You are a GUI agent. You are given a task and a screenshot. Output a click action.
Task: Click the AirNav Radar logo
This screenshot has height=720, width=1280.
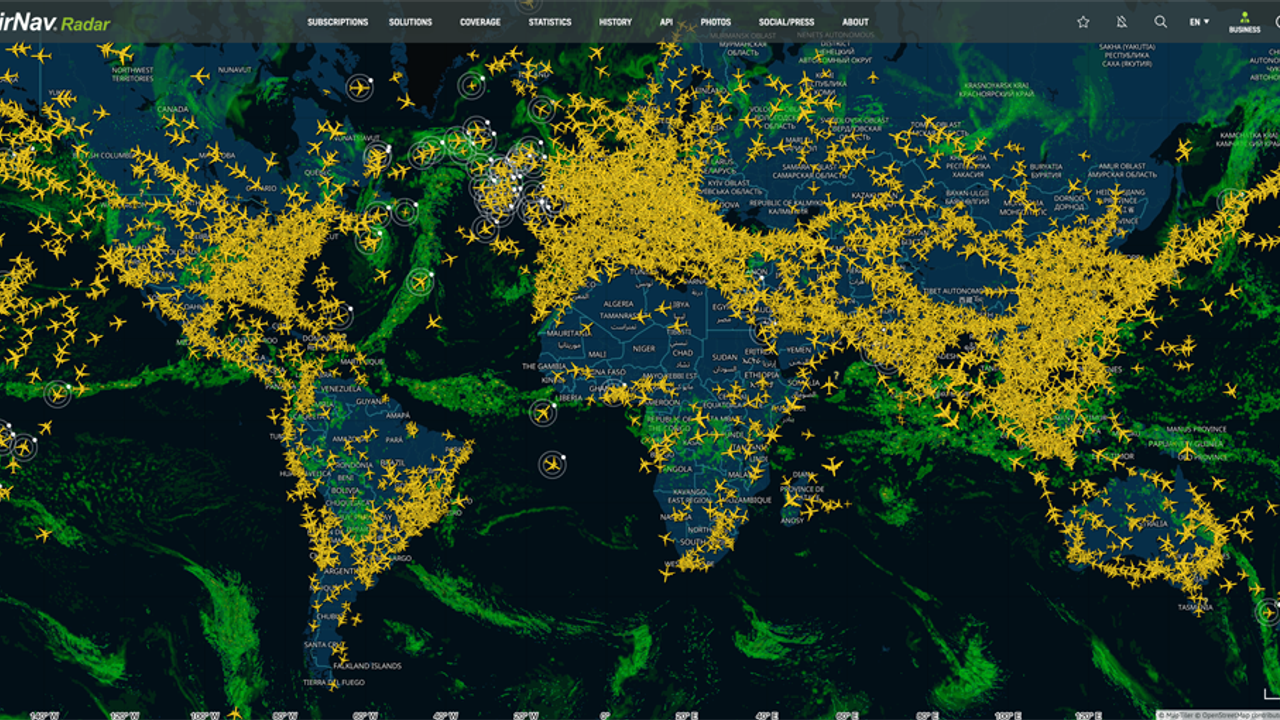[x=55, y=22]
